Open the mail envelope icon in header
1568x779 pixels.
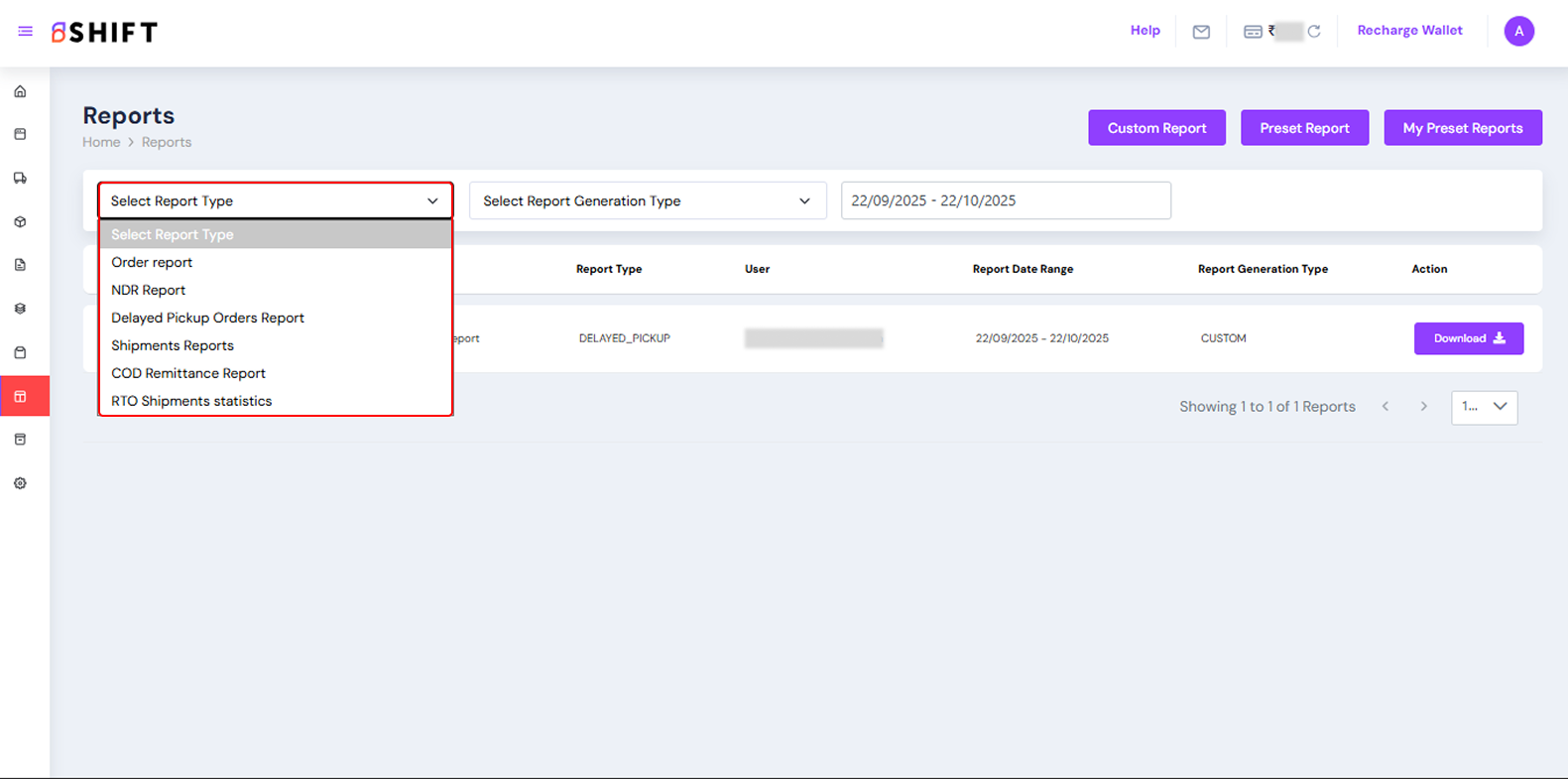(x=1201, y=32)
